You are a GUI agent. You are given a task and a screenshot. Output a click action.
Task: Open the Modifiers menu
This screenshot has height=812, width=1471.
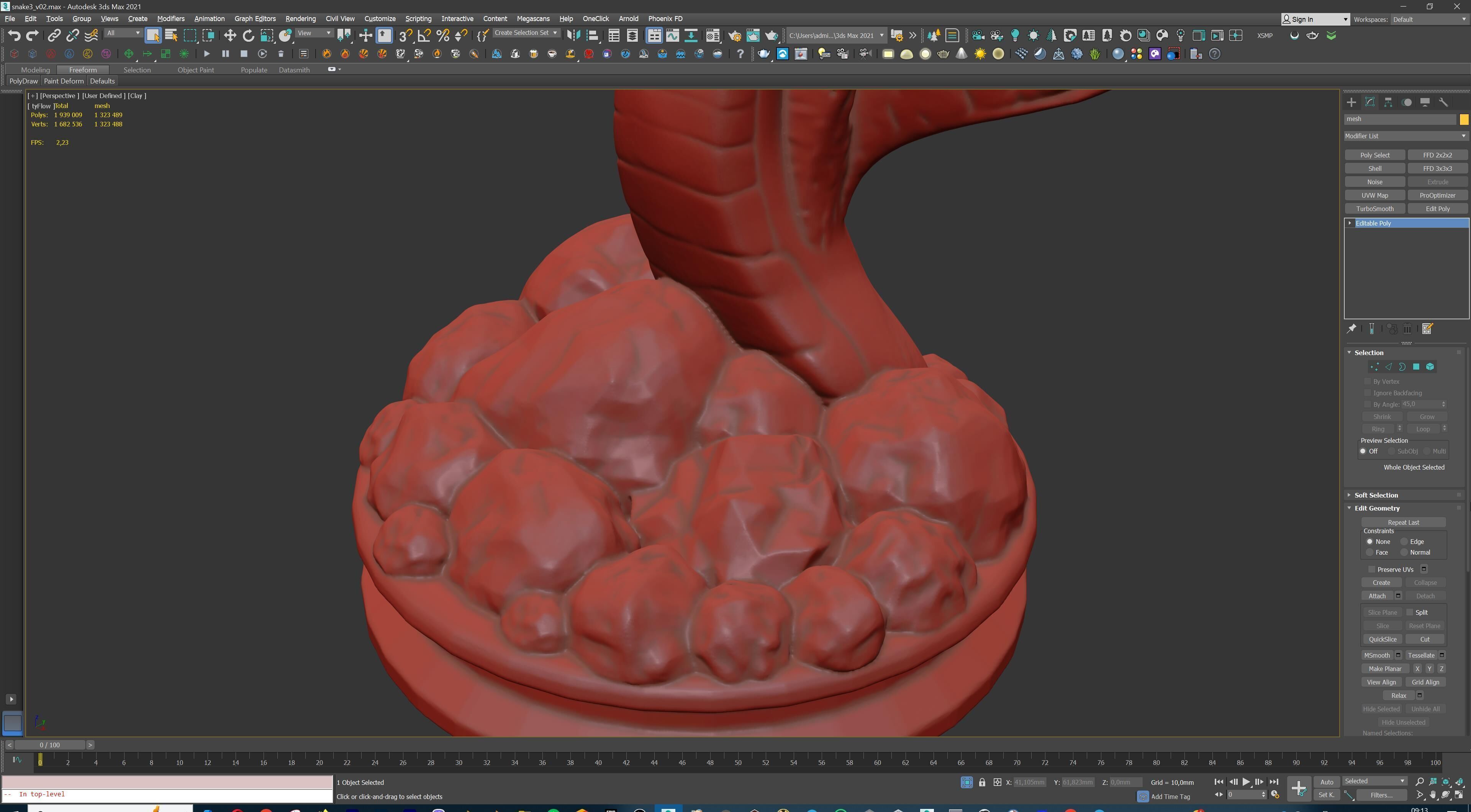coord(171,19)
